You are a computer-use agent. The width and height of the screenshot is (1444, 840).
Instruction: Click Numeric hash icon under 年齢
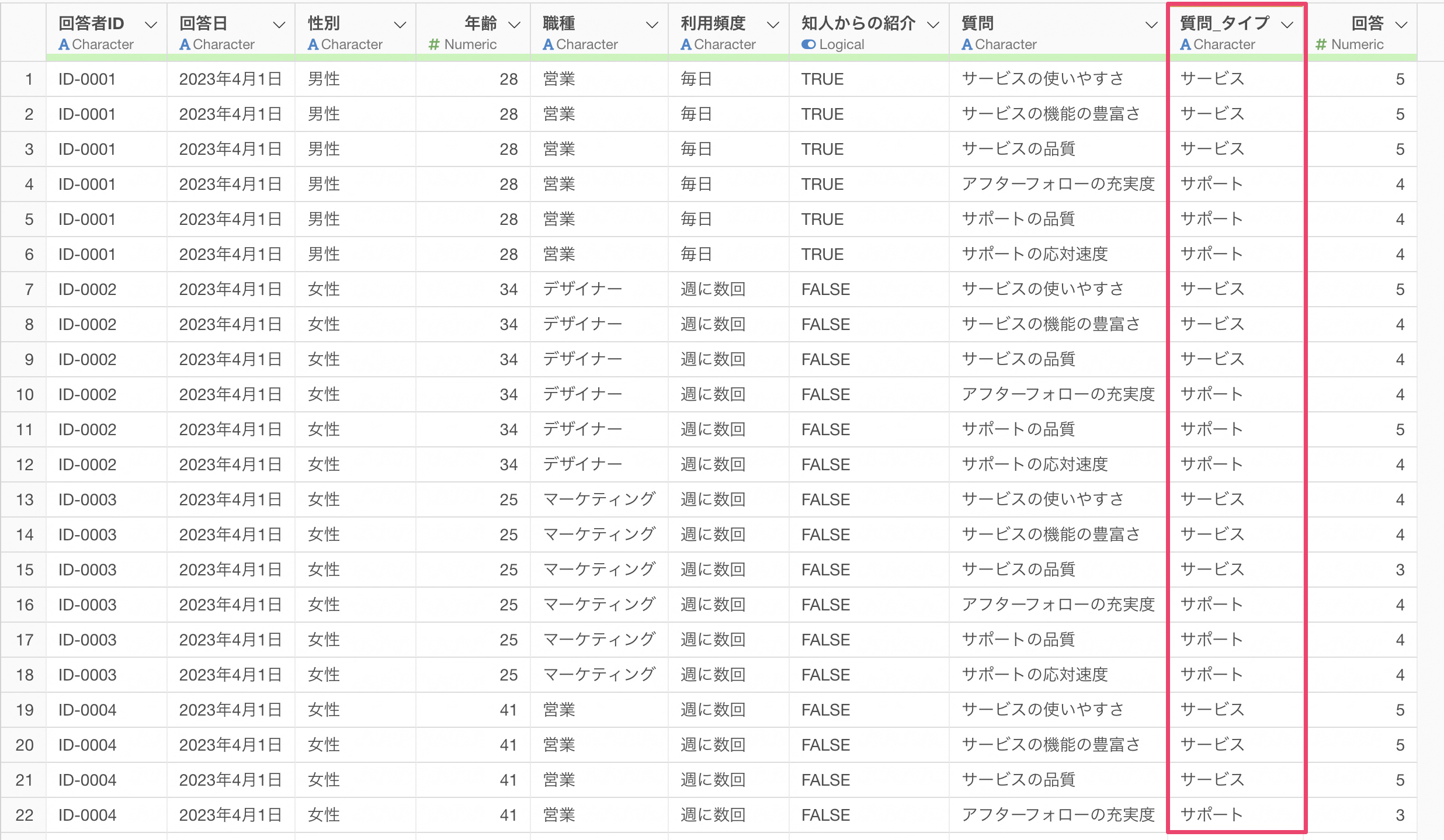tap(434, 44)
